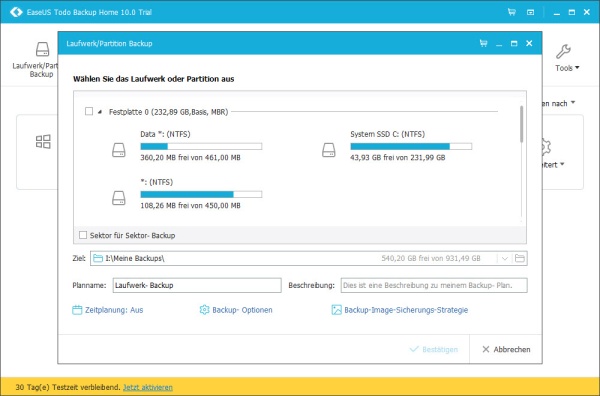Click gear icon behind the dialog at right
Viewport: 600px width, 396px height.
click(546, 147)
